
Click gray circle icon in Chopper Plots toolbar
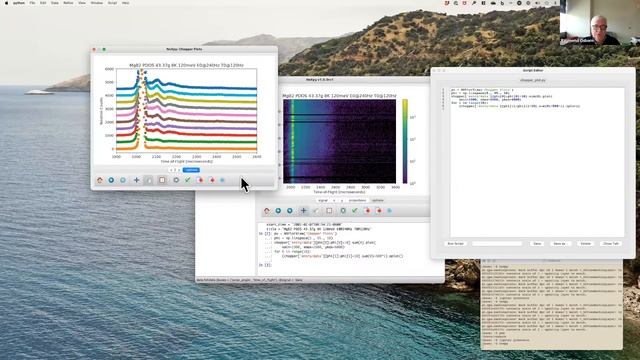click(x=176, y=180)
